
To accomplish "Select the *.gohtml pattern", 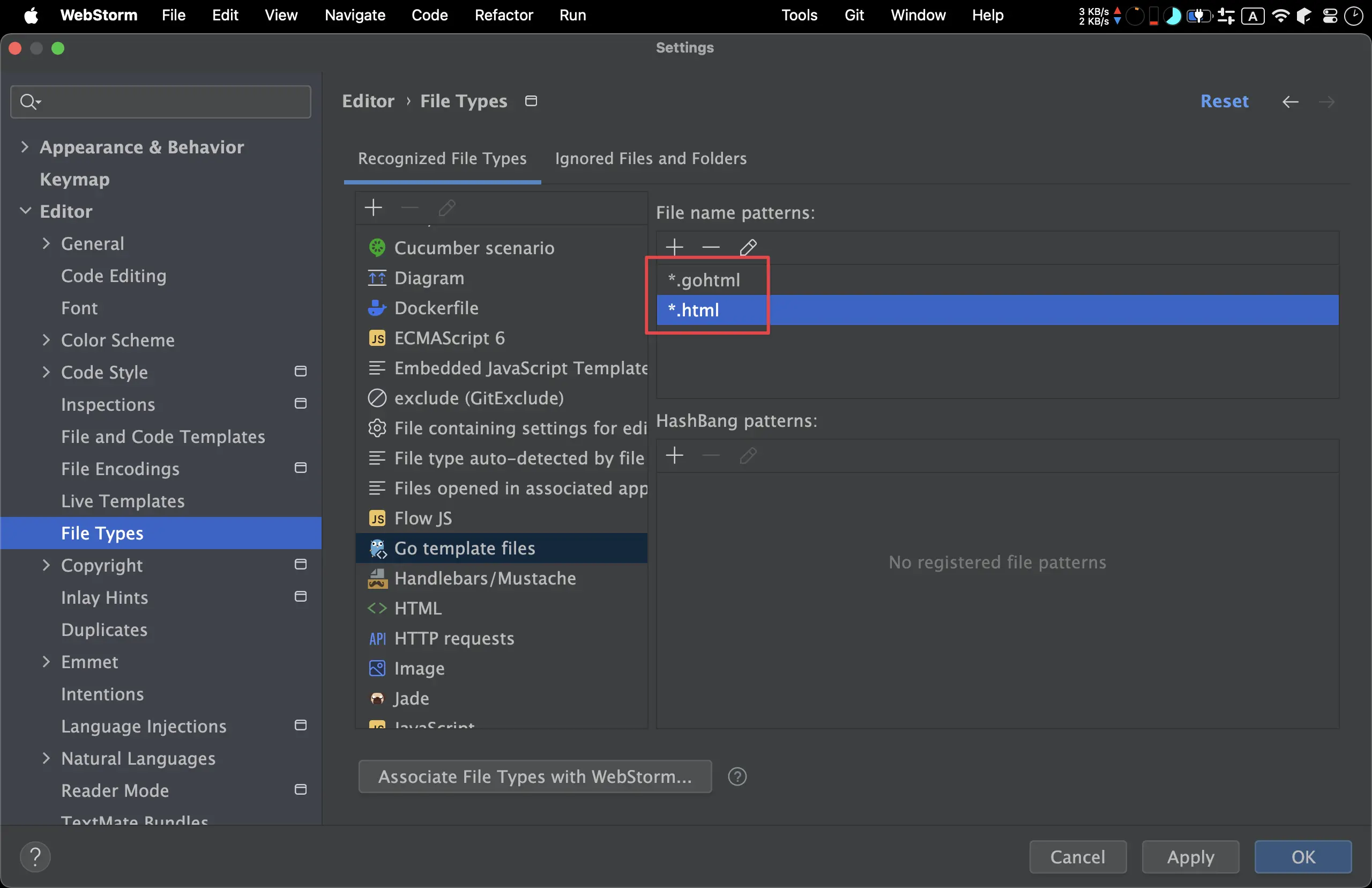I will [703, 280].
